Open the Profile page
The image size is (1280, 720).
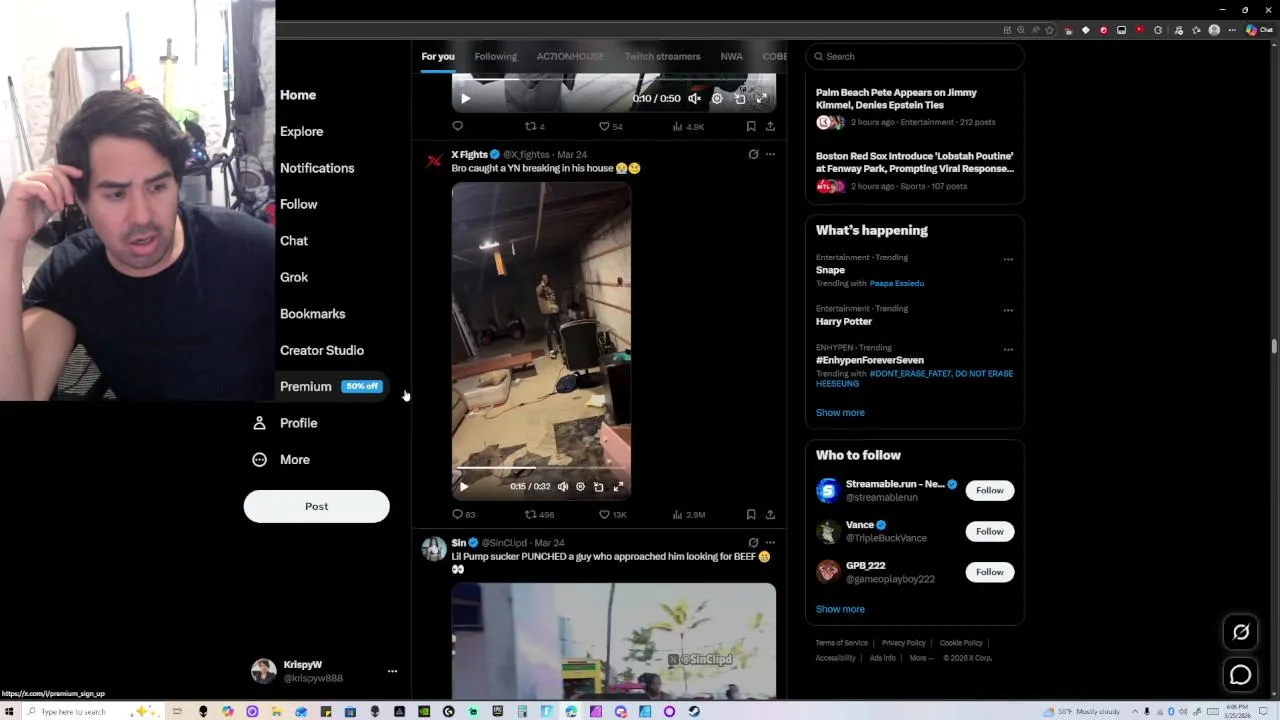285,423
